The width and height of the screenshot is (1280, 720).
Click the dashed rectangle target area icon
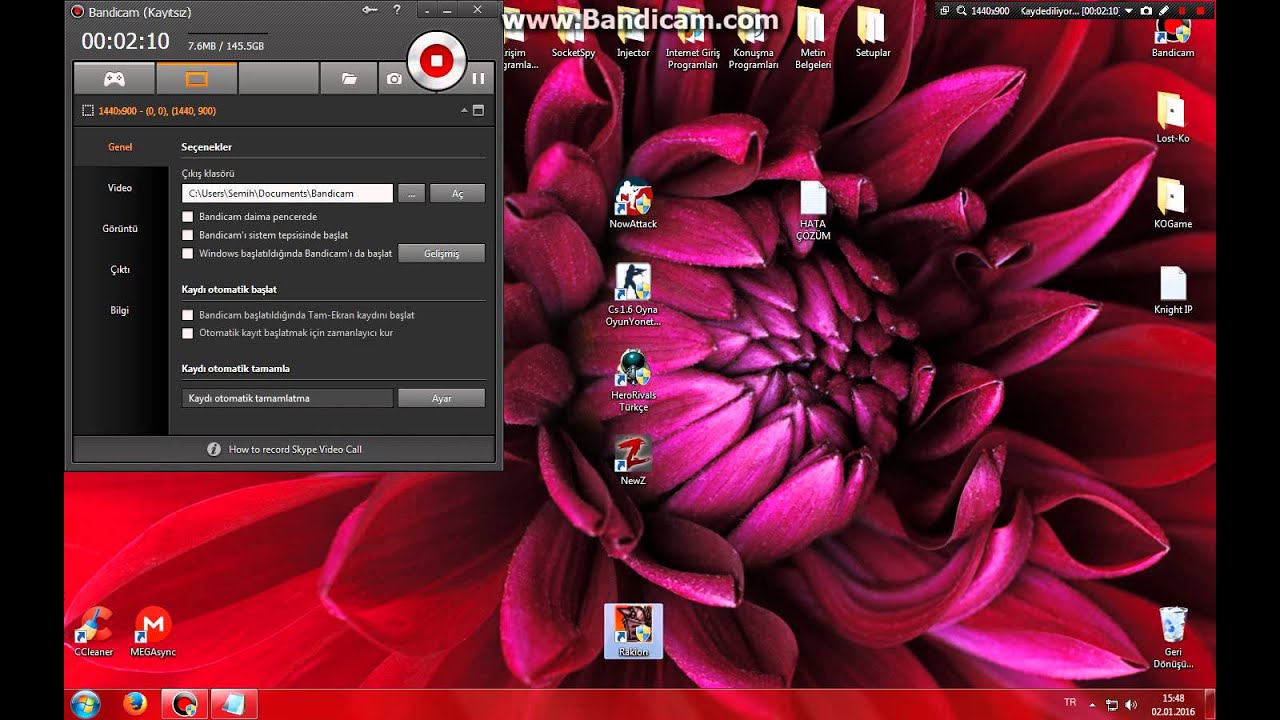88,111
